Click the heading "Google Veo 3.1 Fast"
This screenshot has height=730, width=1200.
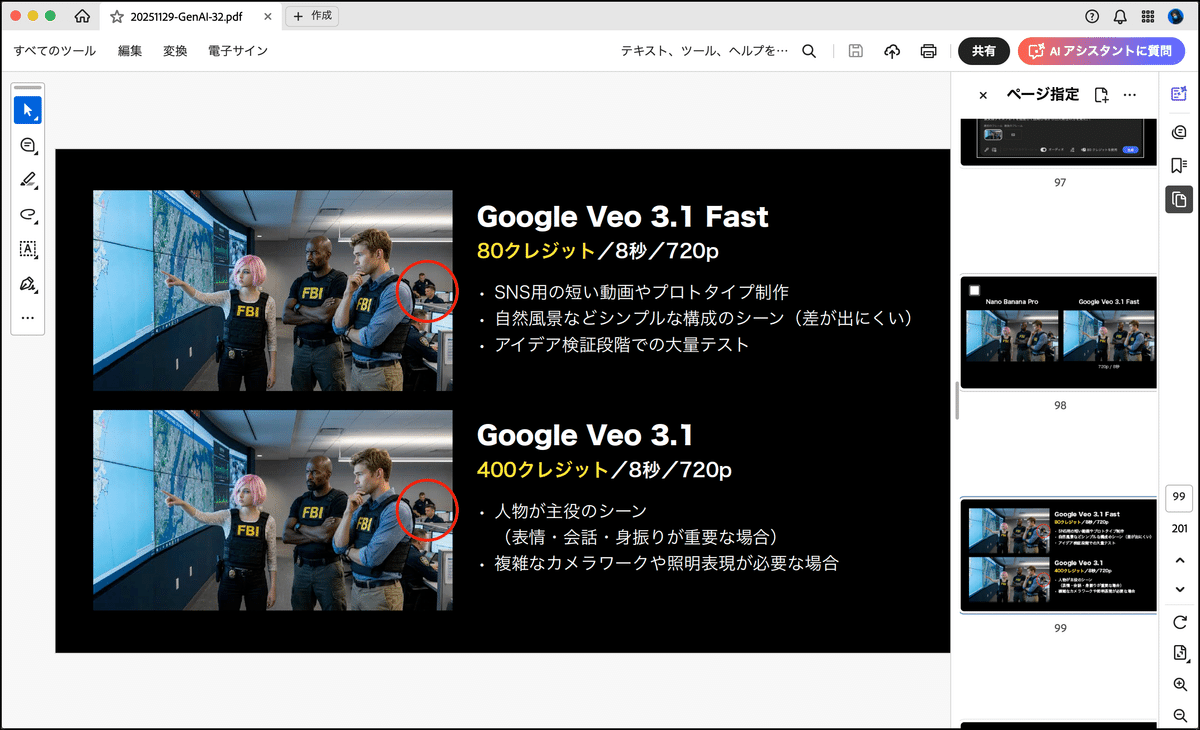click(x=623, y=216)
